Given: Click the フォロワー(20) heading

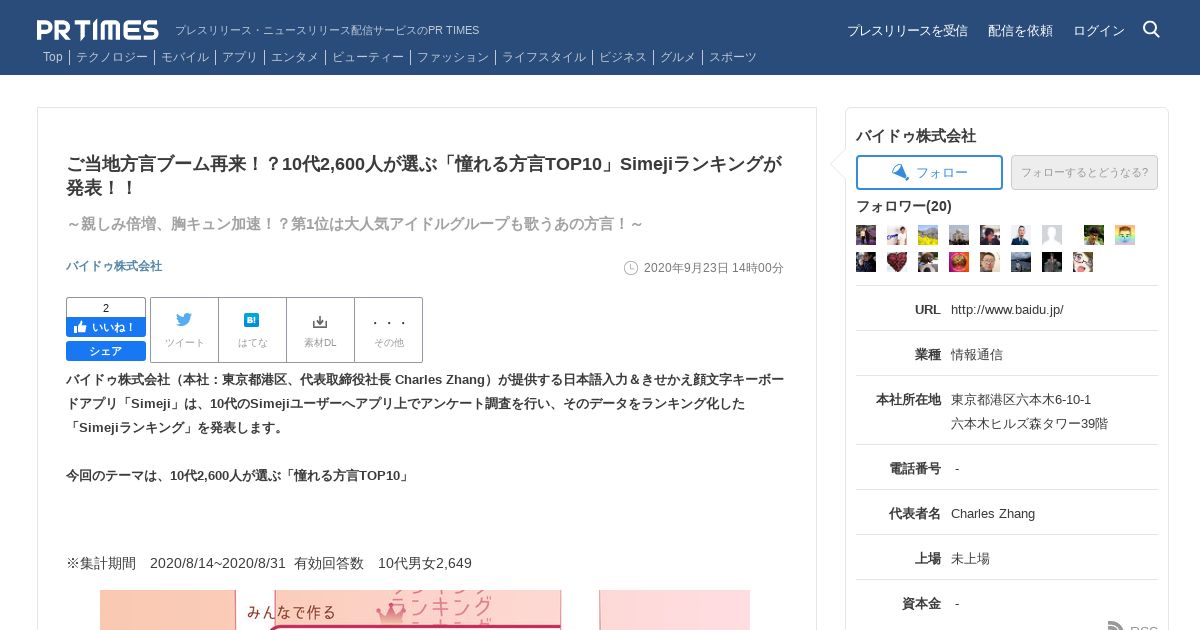Looking at the screenshot, I should tap(904, 206).
